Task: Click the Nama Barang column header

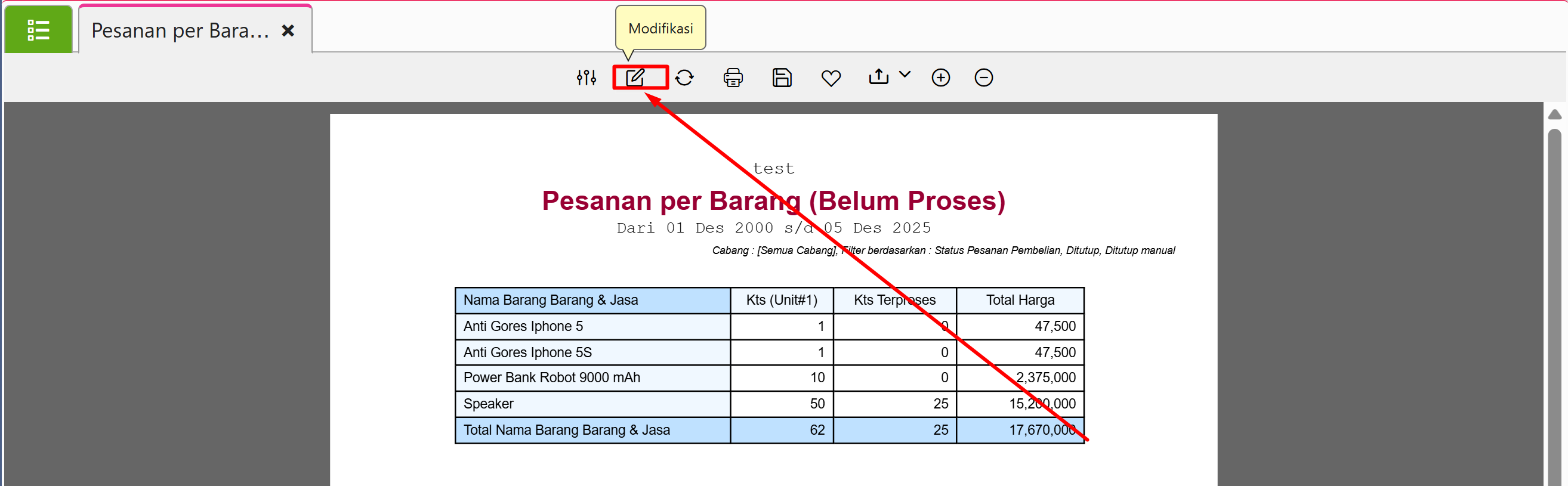Action: [x=550, y=300]
